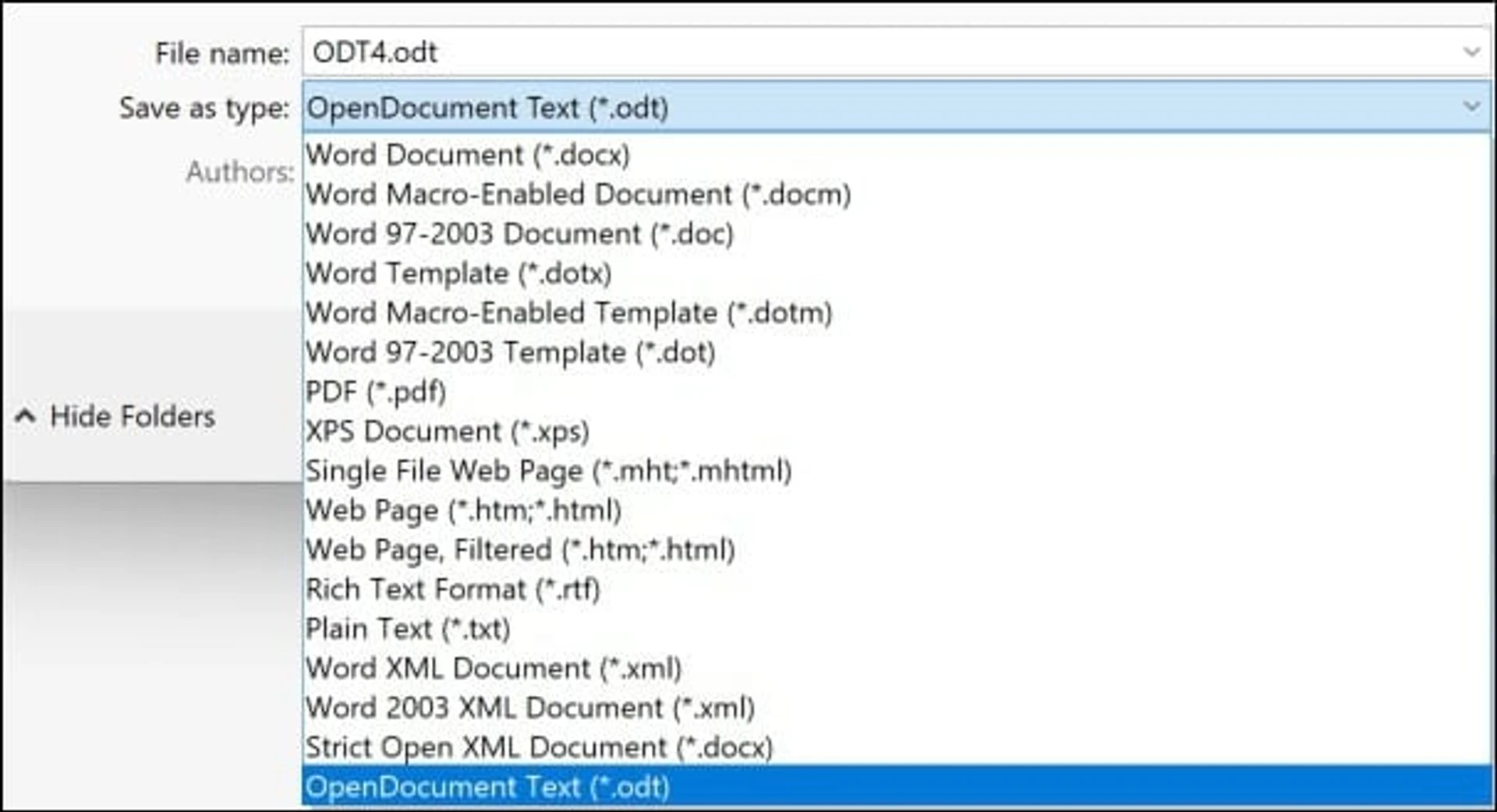The width and height of the screenshot is (1497, 812).
Task: Select Word XML Document (*.xml)
Action: pyautogui.click(x=897, y=668)
